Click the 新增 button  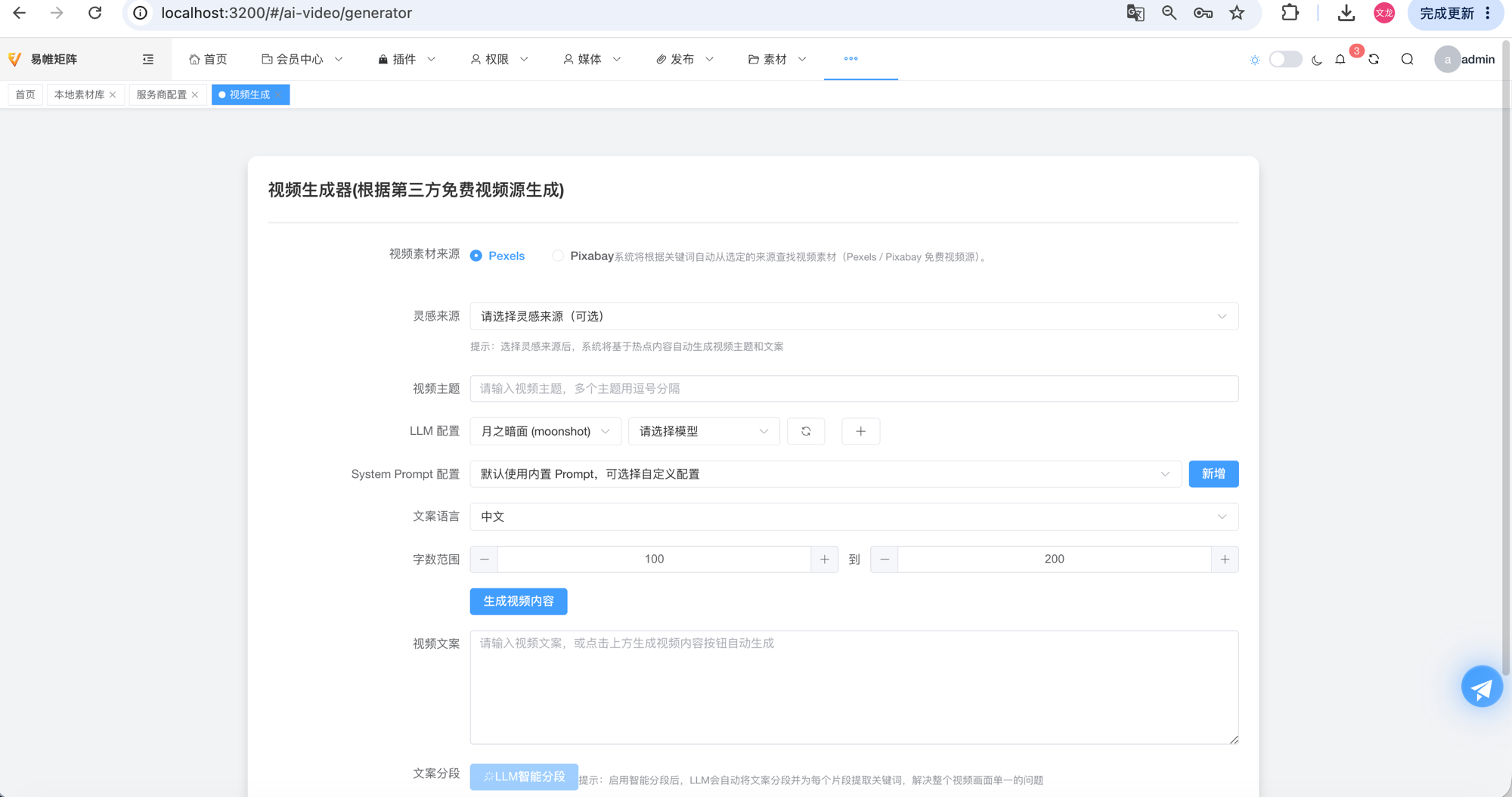(1213, 474)
